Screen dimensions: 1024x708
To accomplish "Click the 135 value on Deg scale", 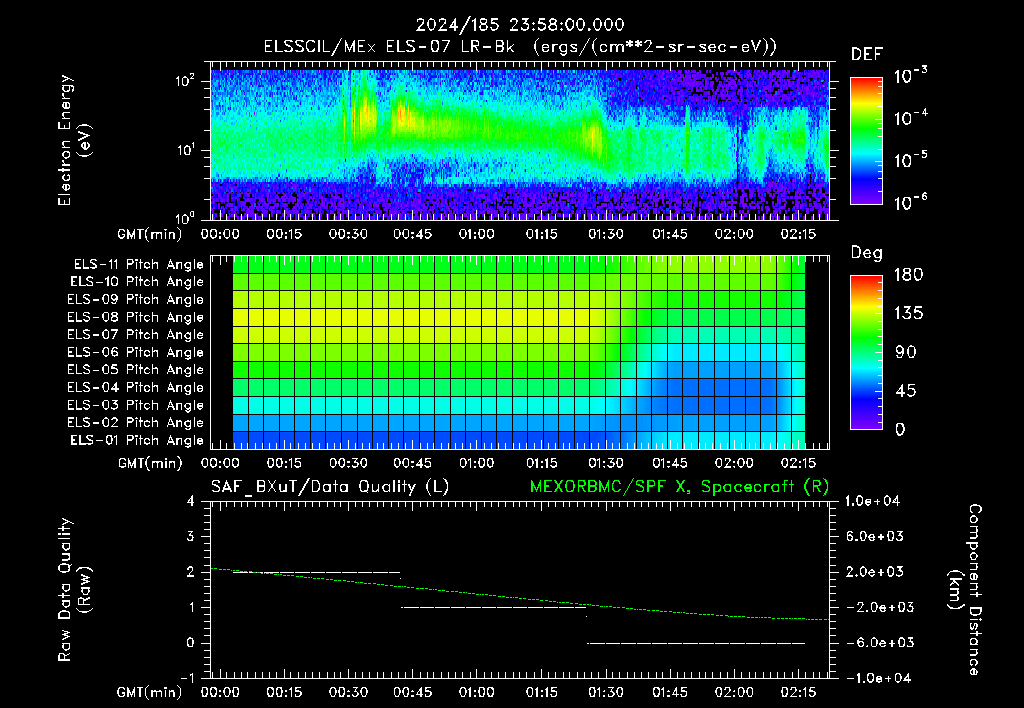I will tap(908, 313).
